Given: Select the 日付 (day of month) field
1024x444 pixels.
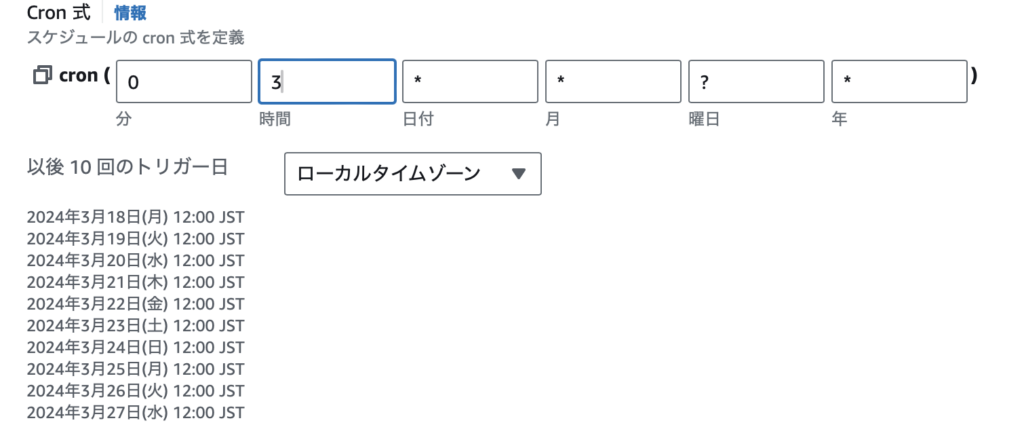Looking at the screenshot, I should (470, 82).
